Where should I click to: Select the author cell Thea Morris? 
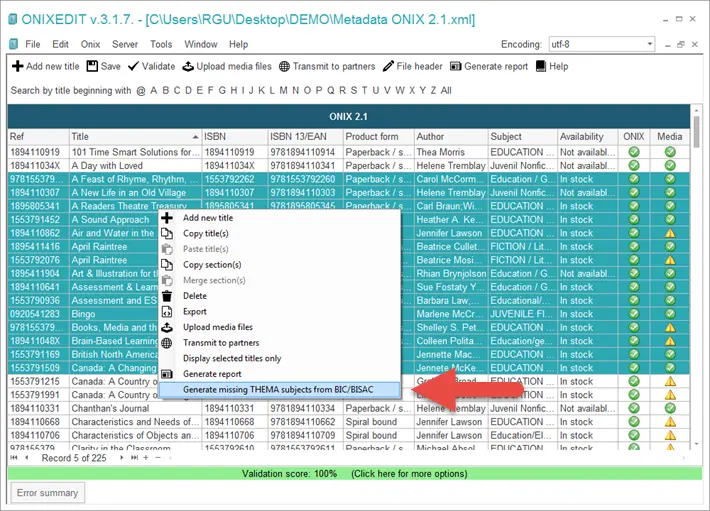click(x=451, y=152)
